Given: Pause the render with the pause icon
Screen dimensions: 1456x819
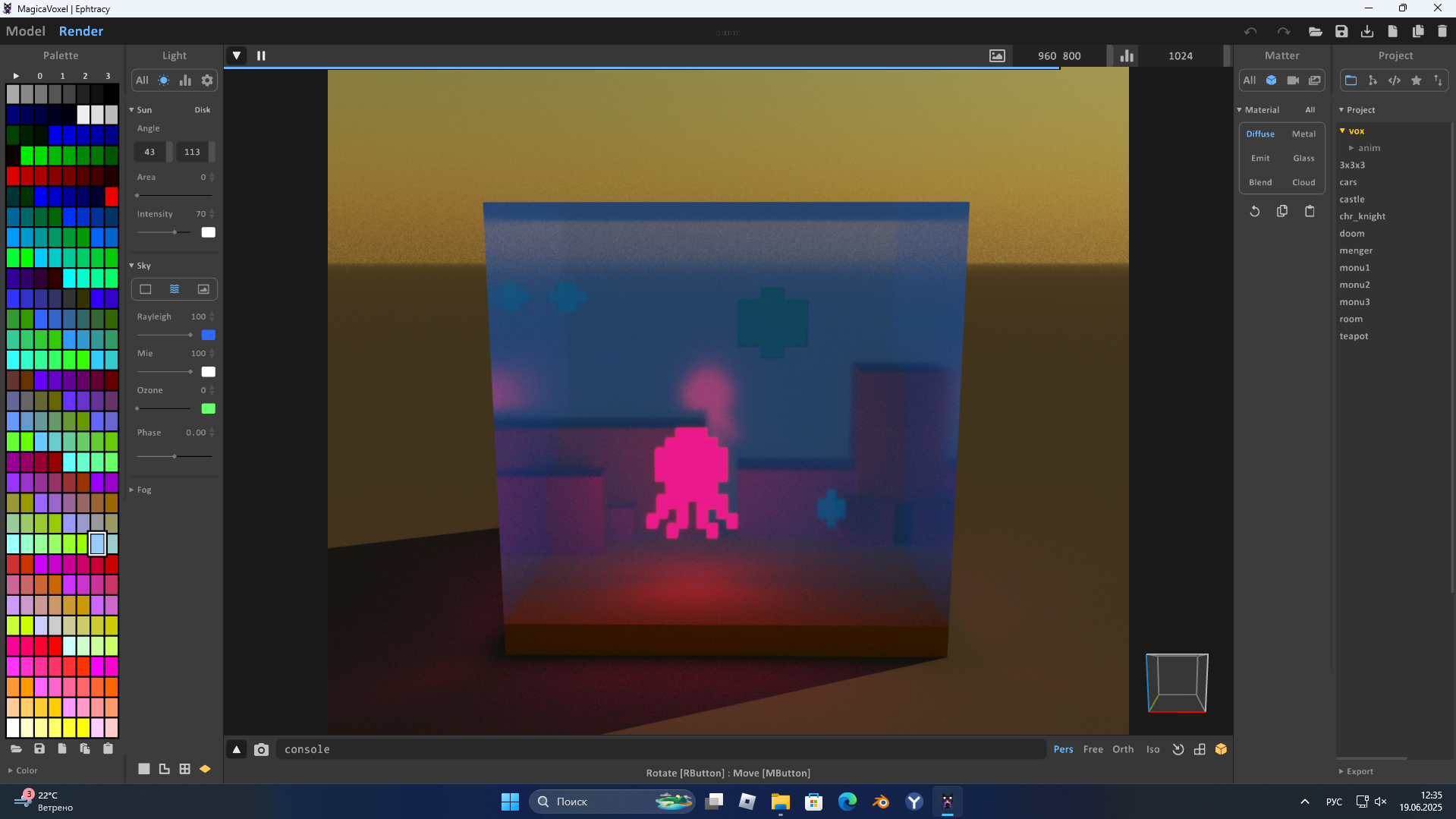Looking at the screenshot, I should pos(261,55).
